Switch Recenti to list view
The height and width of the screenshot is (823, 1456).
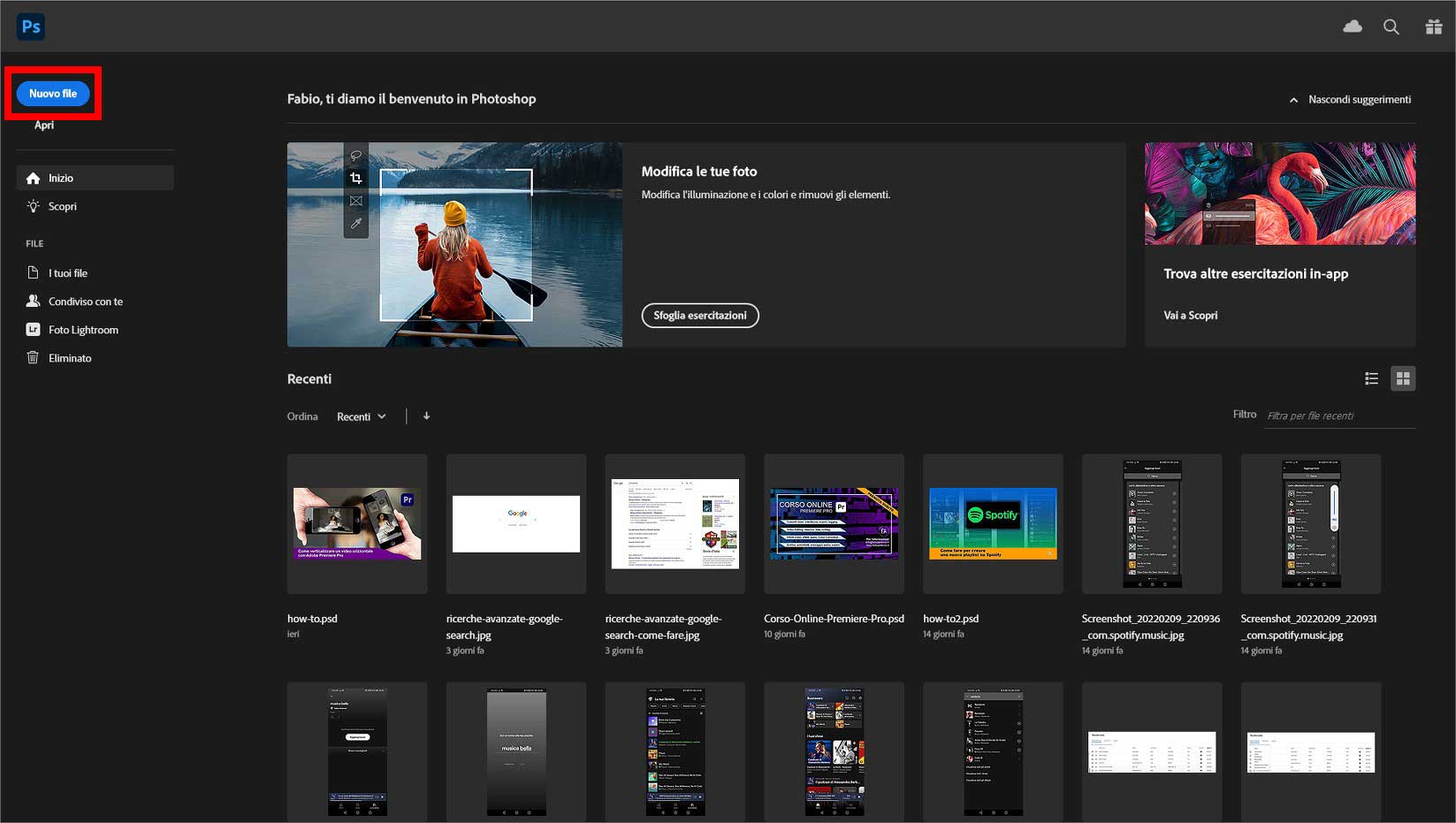point(1371,378)
